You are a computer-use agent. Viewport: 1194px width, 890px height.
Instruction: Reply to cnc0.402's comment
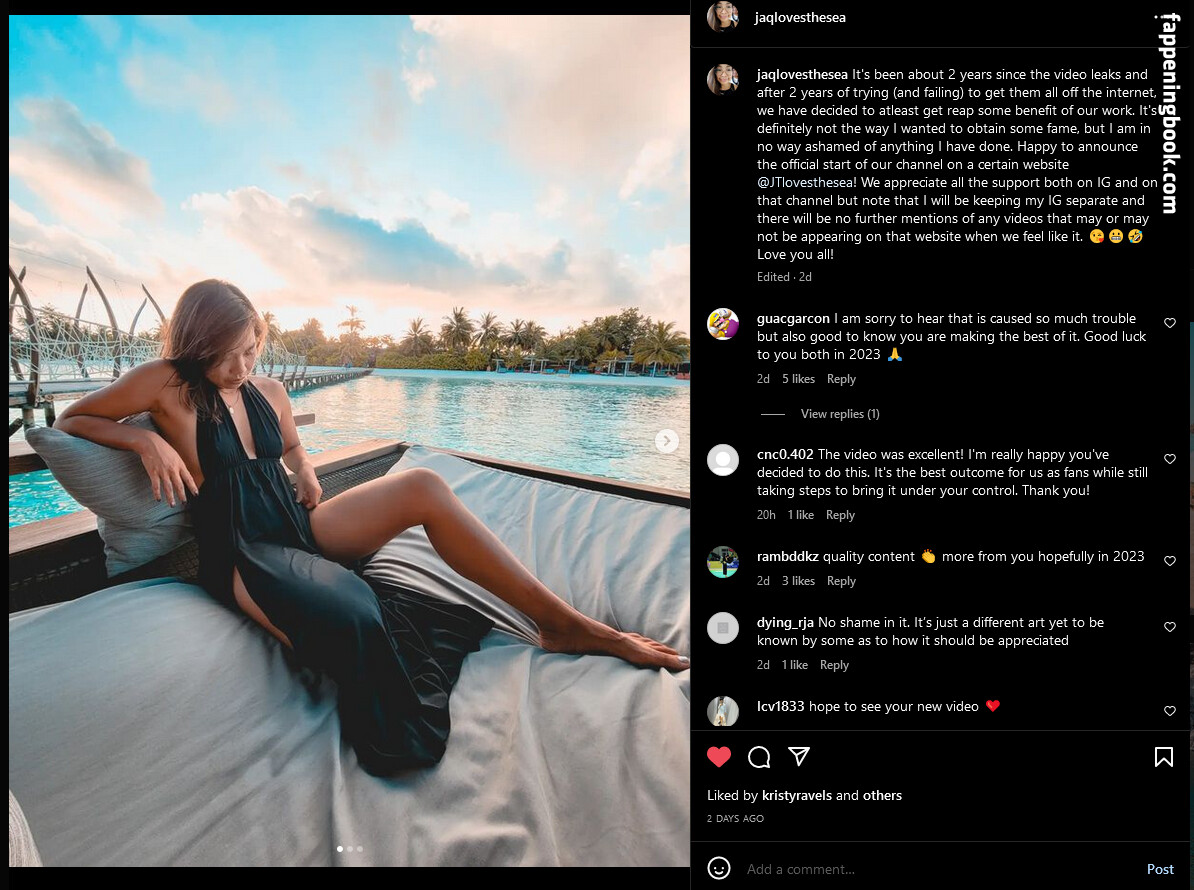(841, 515)
